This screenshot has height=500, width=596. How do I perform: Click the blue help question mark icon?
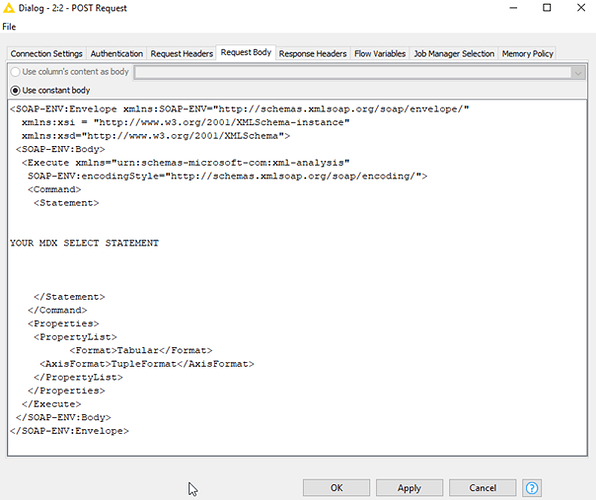[x=532, y=487]
